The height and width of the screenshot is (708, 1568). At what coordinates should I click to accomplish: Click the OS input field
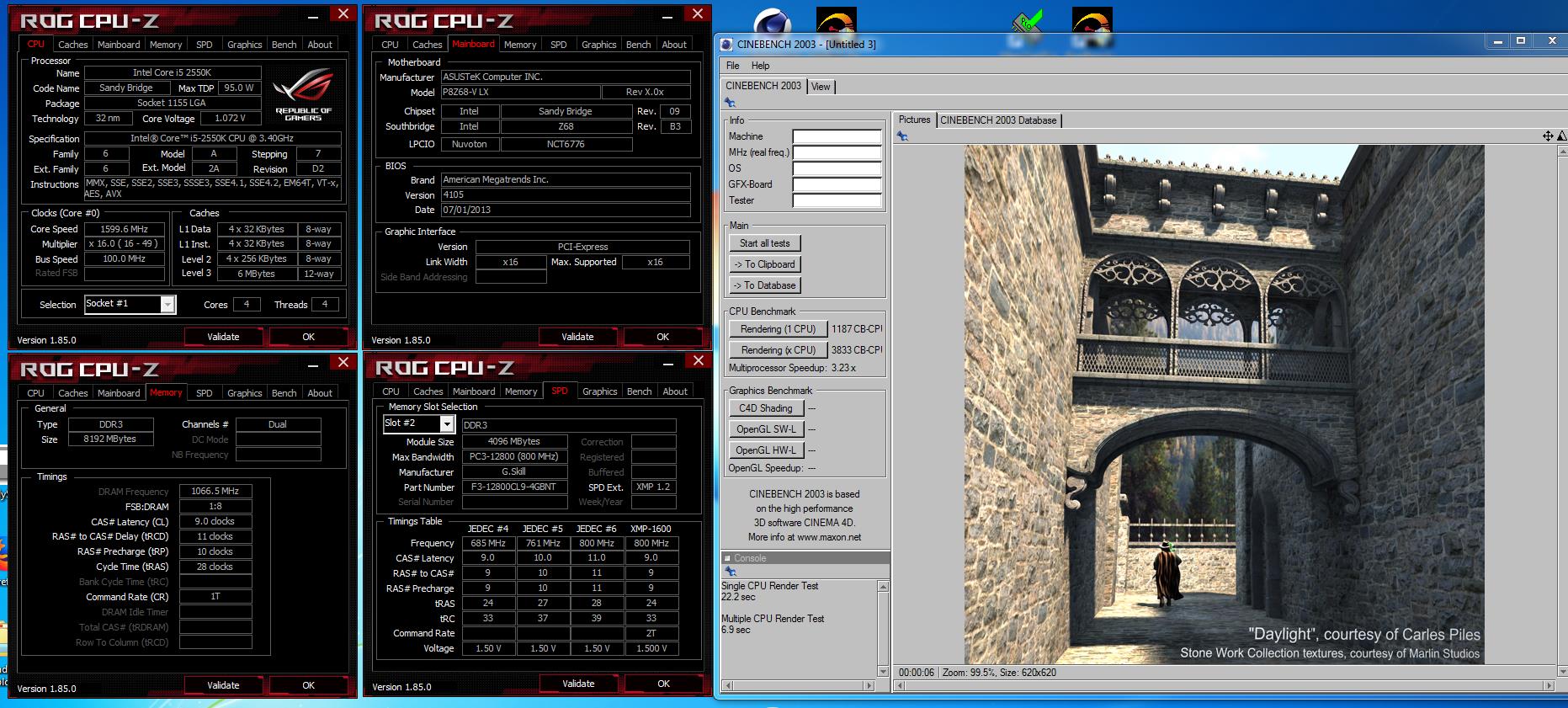pyautogui.click(x=837, y=168)
